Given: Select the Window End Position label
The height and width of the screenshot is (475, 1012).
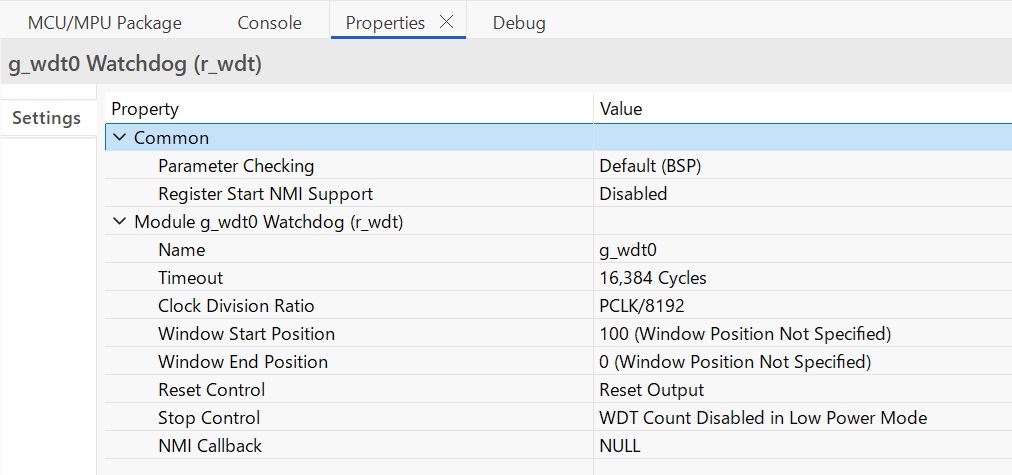Looking at the screenshot, I should (x=243, y=361).
